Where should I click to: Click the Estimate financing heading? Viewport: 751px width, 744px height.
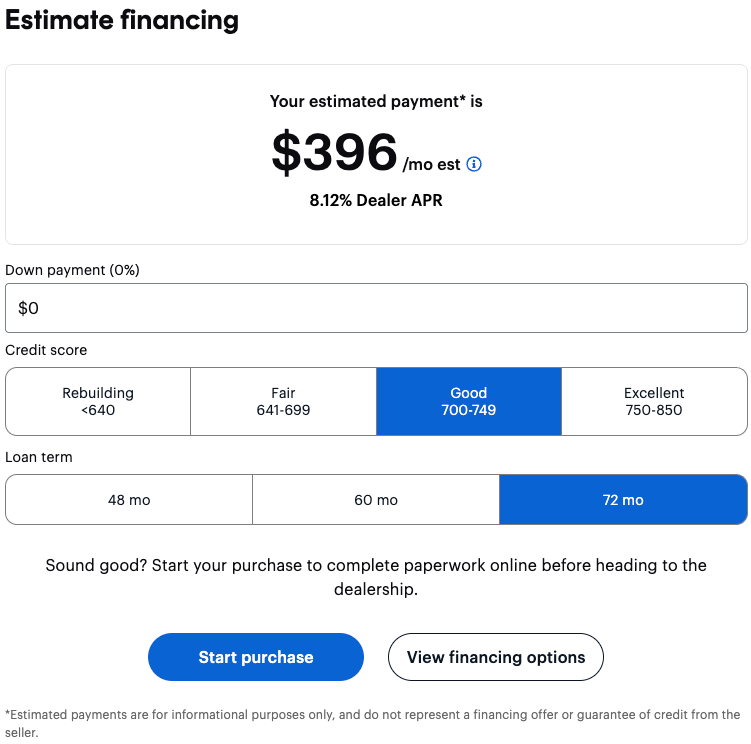pyautogui.click(x=122, y=20)
